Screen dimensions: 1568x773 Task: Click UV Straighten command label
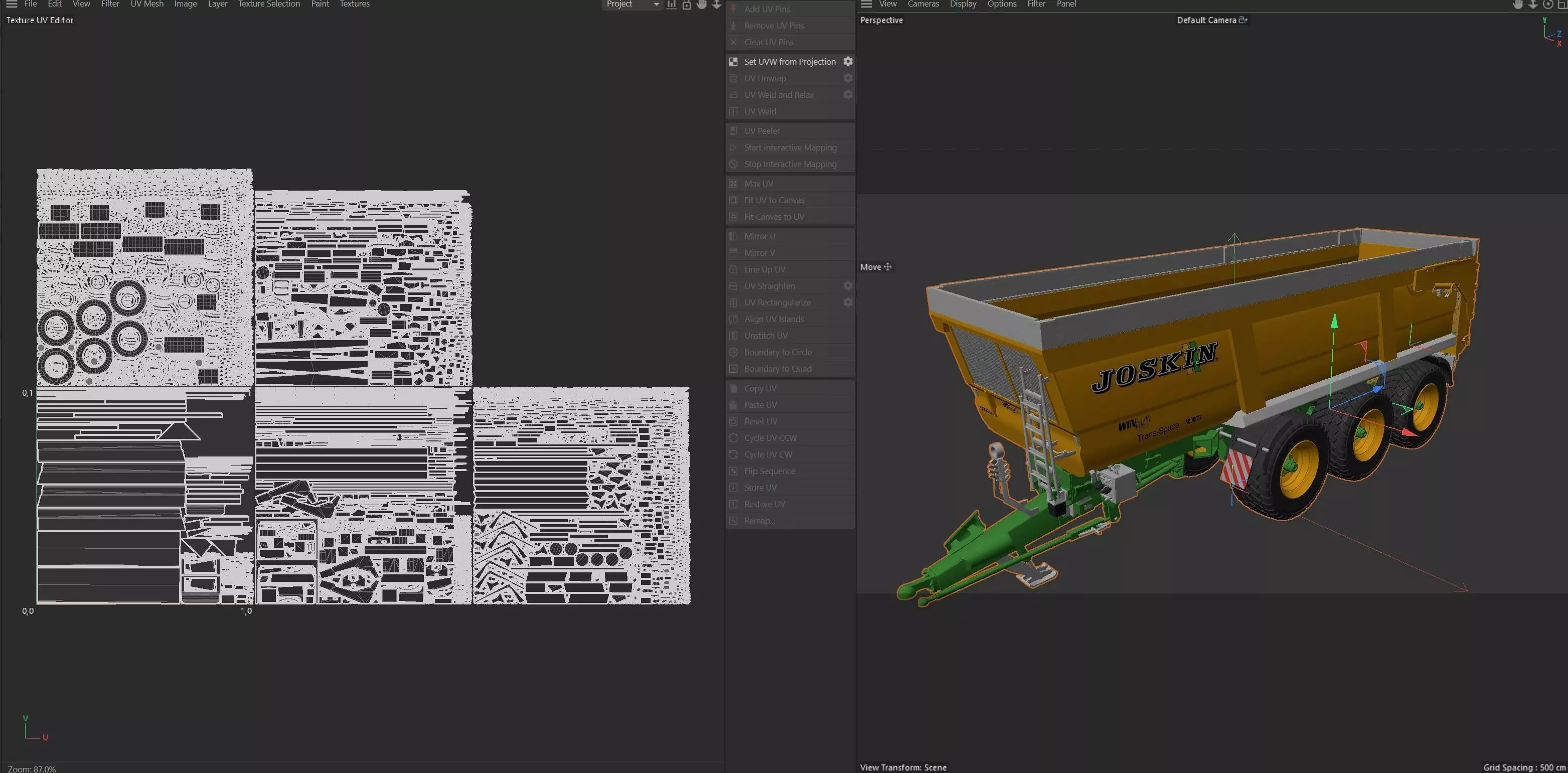769,285
